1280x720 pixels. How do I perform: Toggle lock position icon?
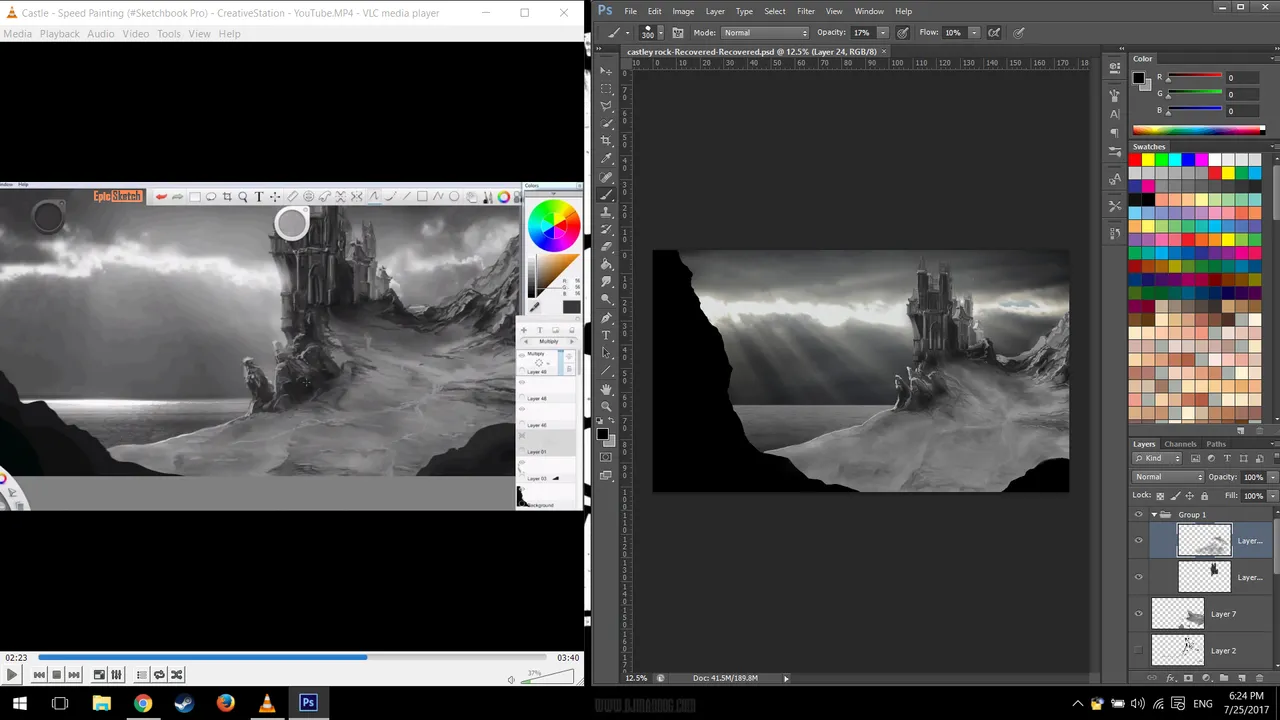pyautogui.click(x=1189, y=496)
